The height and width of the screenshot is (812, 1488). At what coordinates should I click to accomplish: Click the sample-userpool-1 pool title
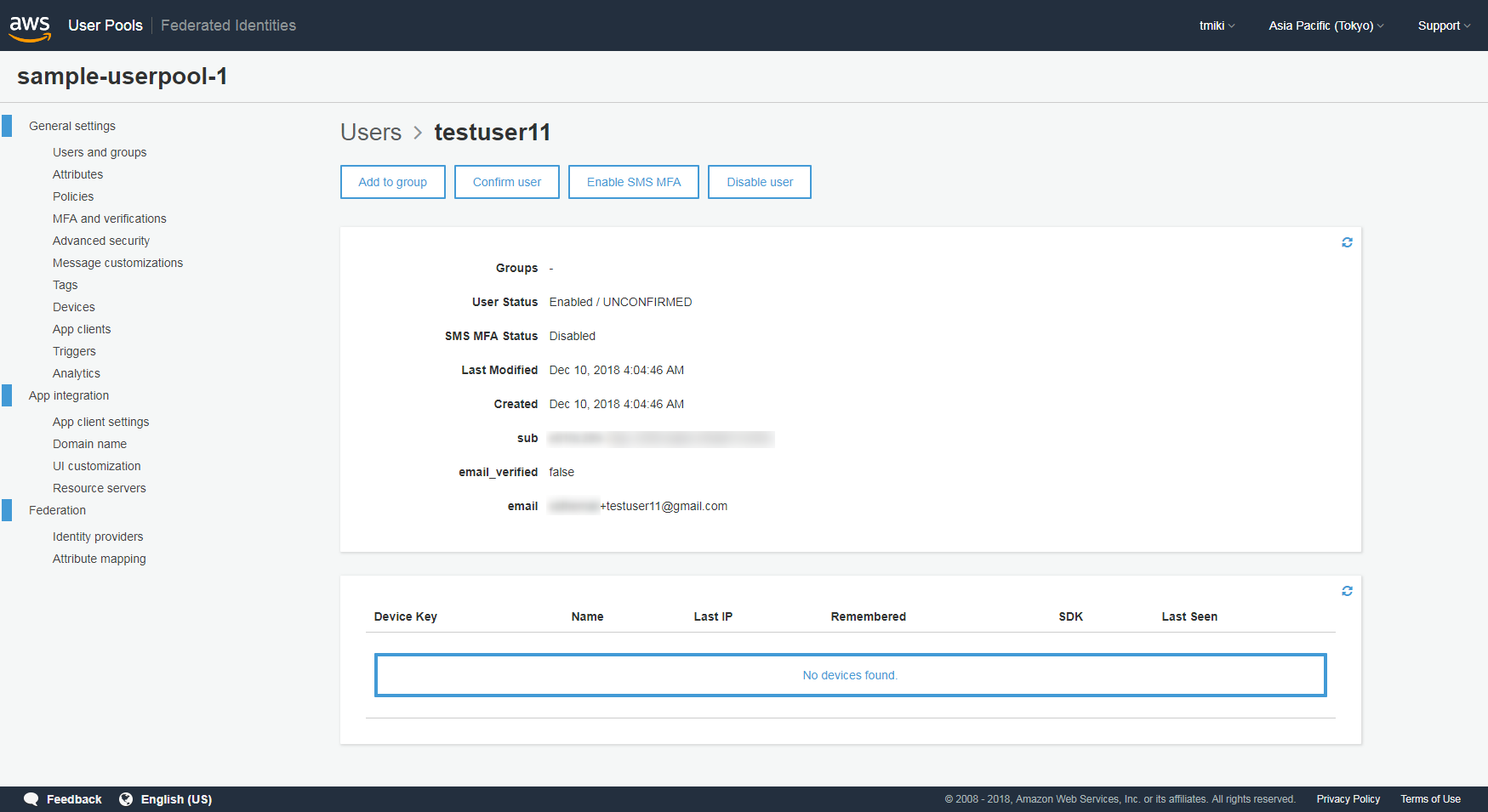click(x=122, y=76)
